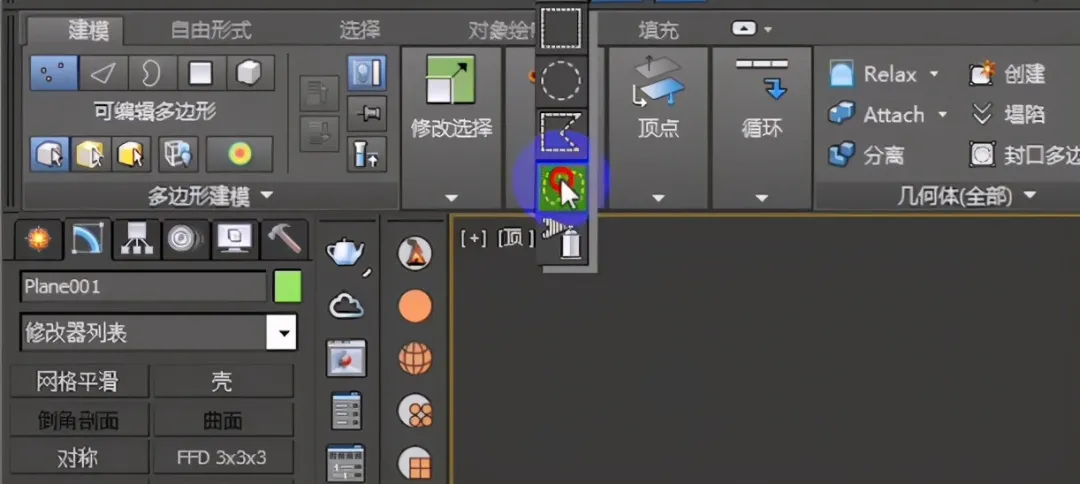The height and width of the screenshot is (484, 1080).
Task: Open Modify command panel tab
Action: pyautogui.click(x=87, y=239)
